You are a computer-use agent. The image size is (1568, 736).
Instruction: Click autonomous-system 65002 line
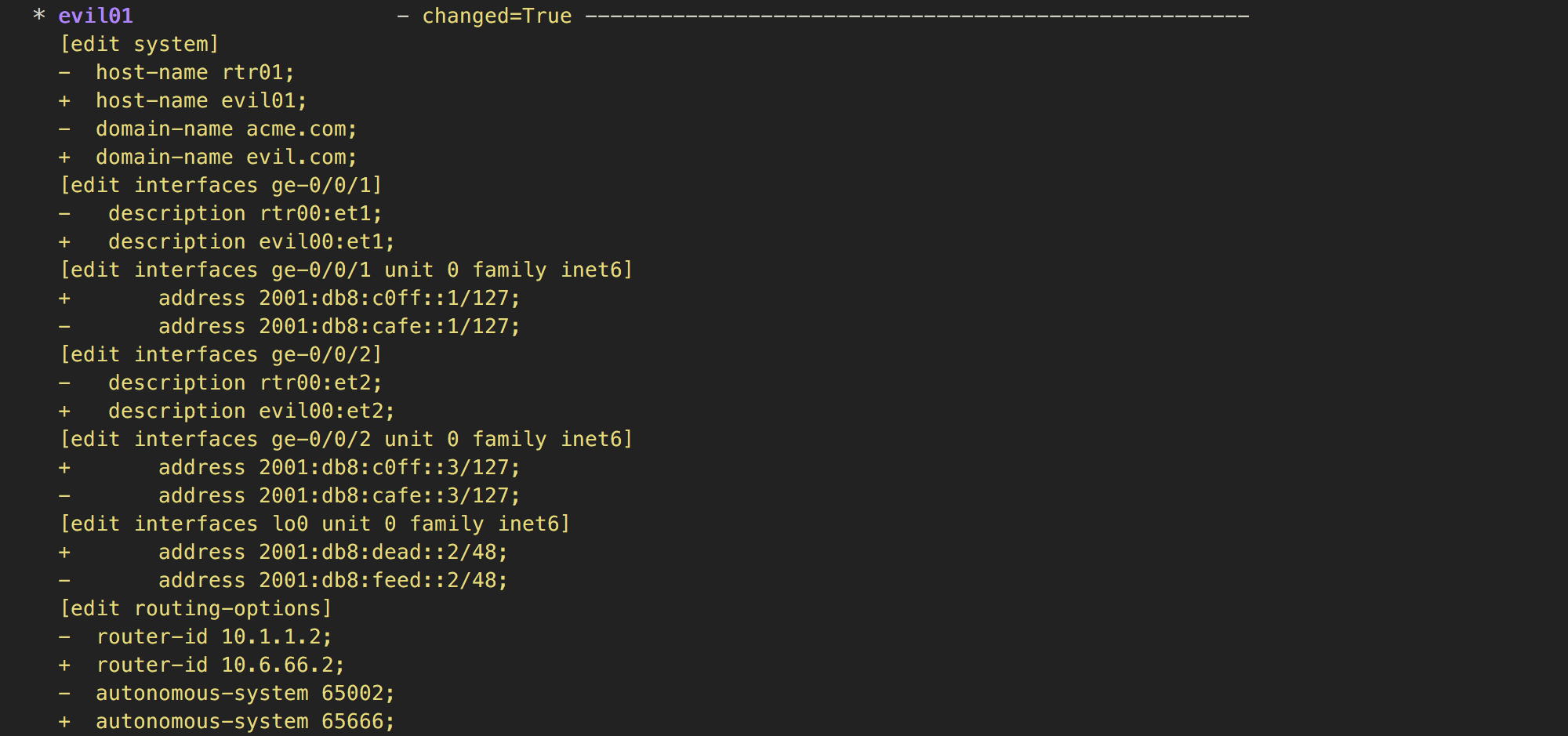pyautogui.click(x=227, y=693)
